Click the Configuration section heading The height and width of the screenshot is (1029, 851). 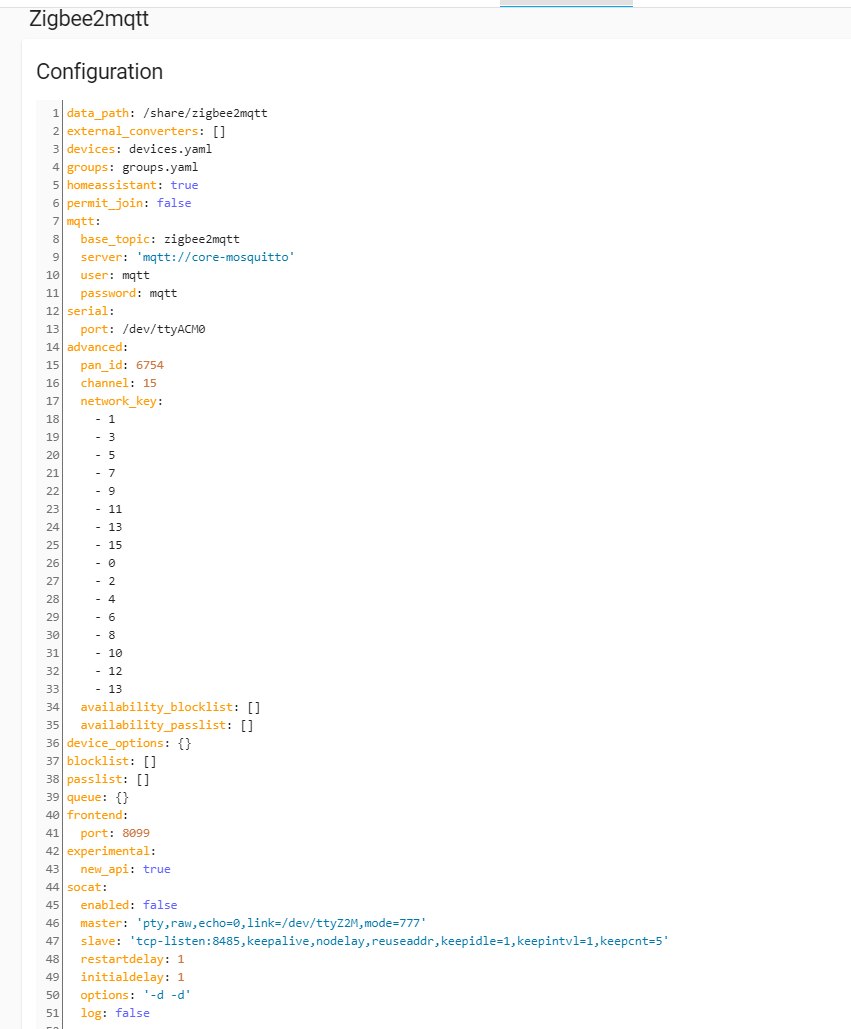pyautogui.click(x=99, y=72)
